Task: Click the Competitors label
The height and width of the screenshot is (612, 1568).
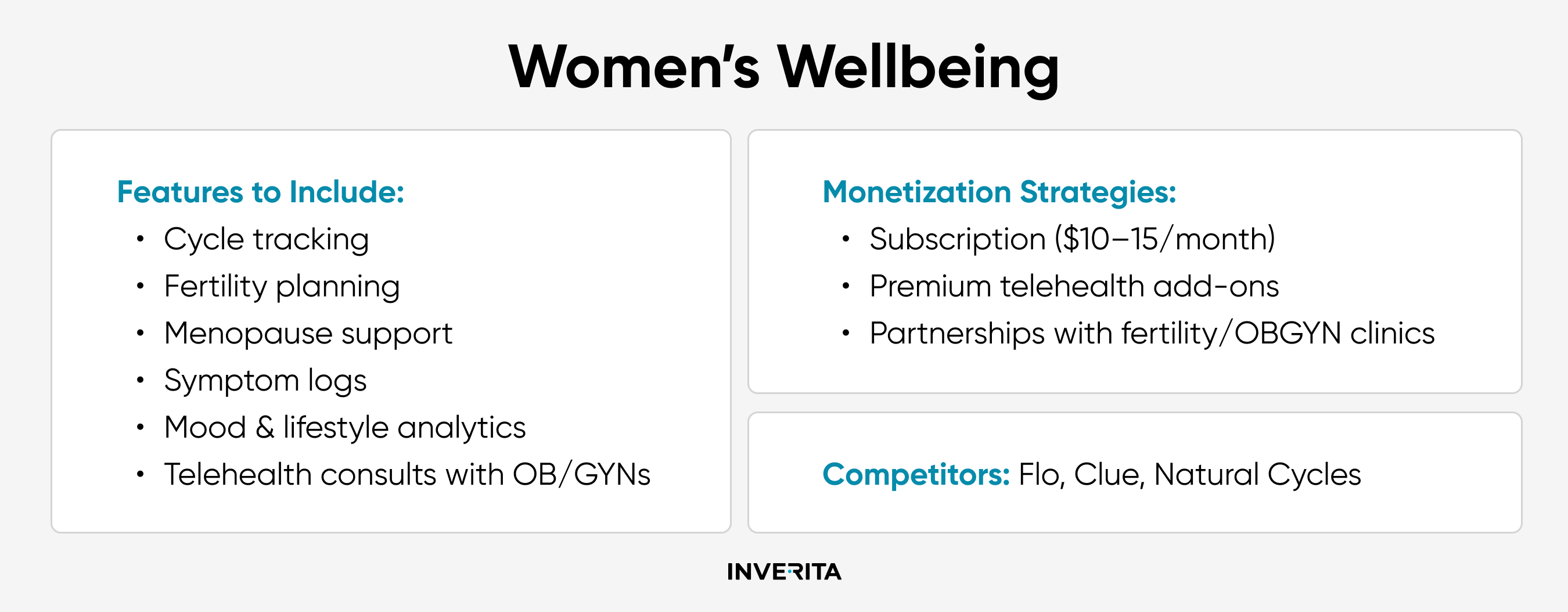Action: (x=916, y=475)
